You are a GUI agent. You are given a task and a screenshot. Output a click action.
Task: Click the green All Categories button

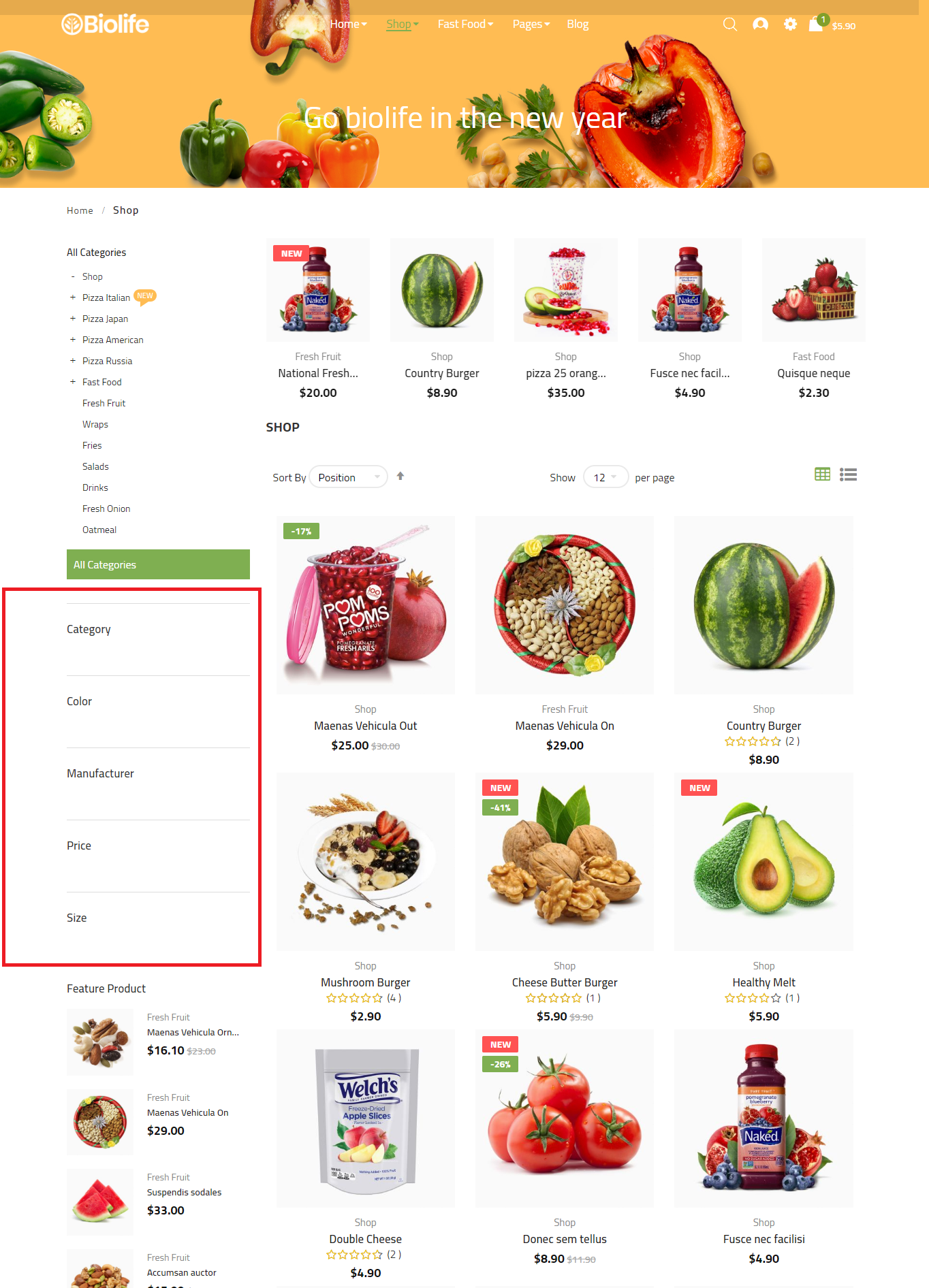coord(158,564)
